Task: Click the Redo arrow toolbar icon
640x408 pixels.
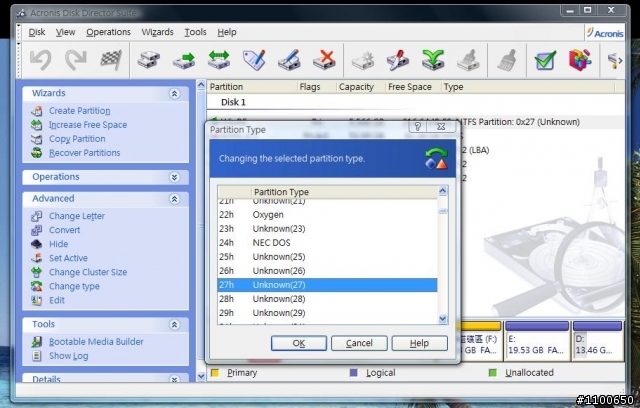Action: point(76,60)
